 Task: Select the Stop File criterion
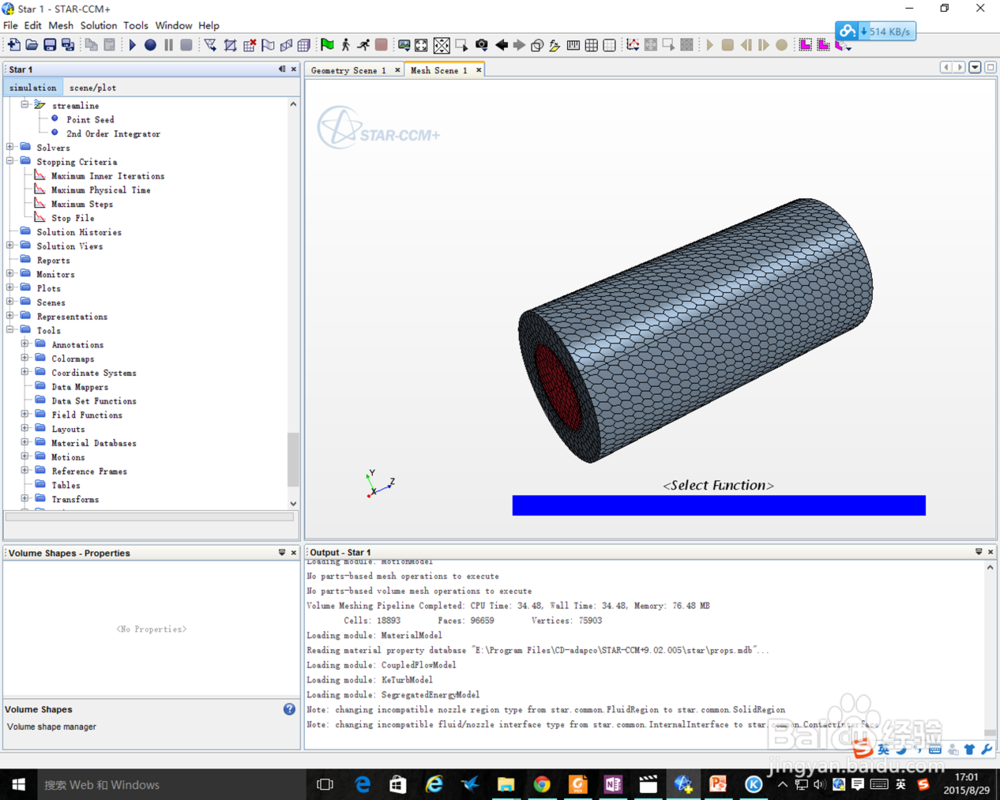pos(73,218)
